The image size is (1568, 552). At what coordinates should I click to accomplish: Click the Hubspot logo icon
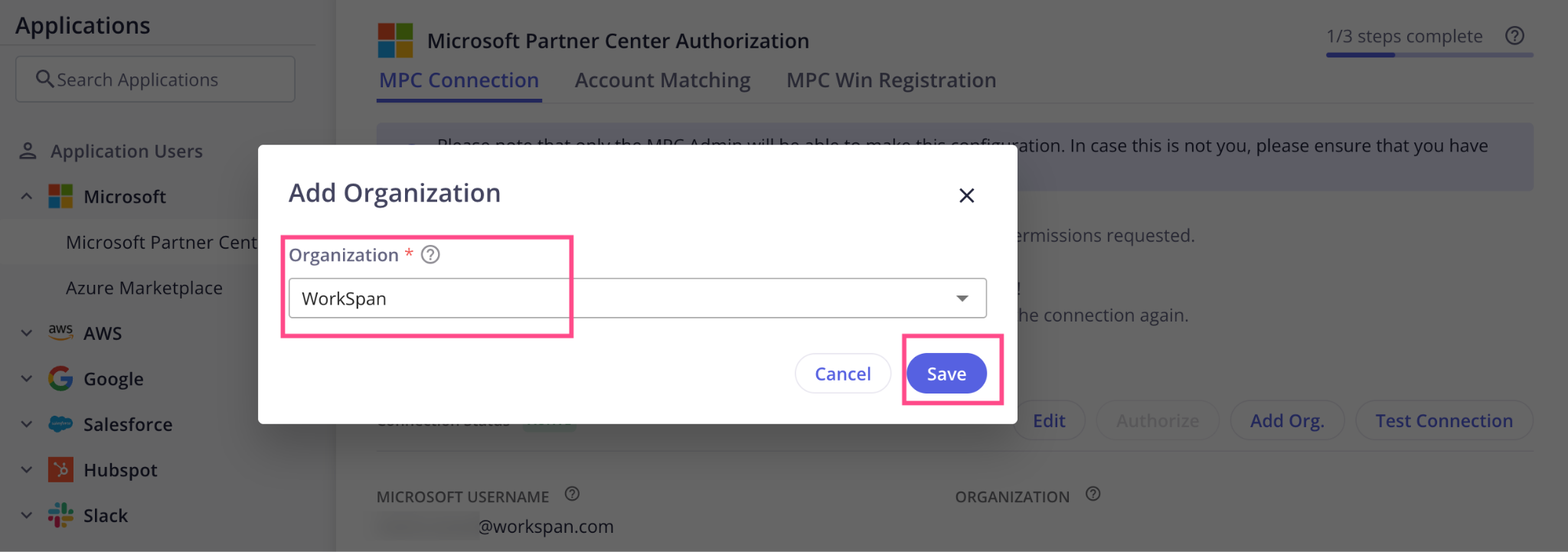click(60, 469)
